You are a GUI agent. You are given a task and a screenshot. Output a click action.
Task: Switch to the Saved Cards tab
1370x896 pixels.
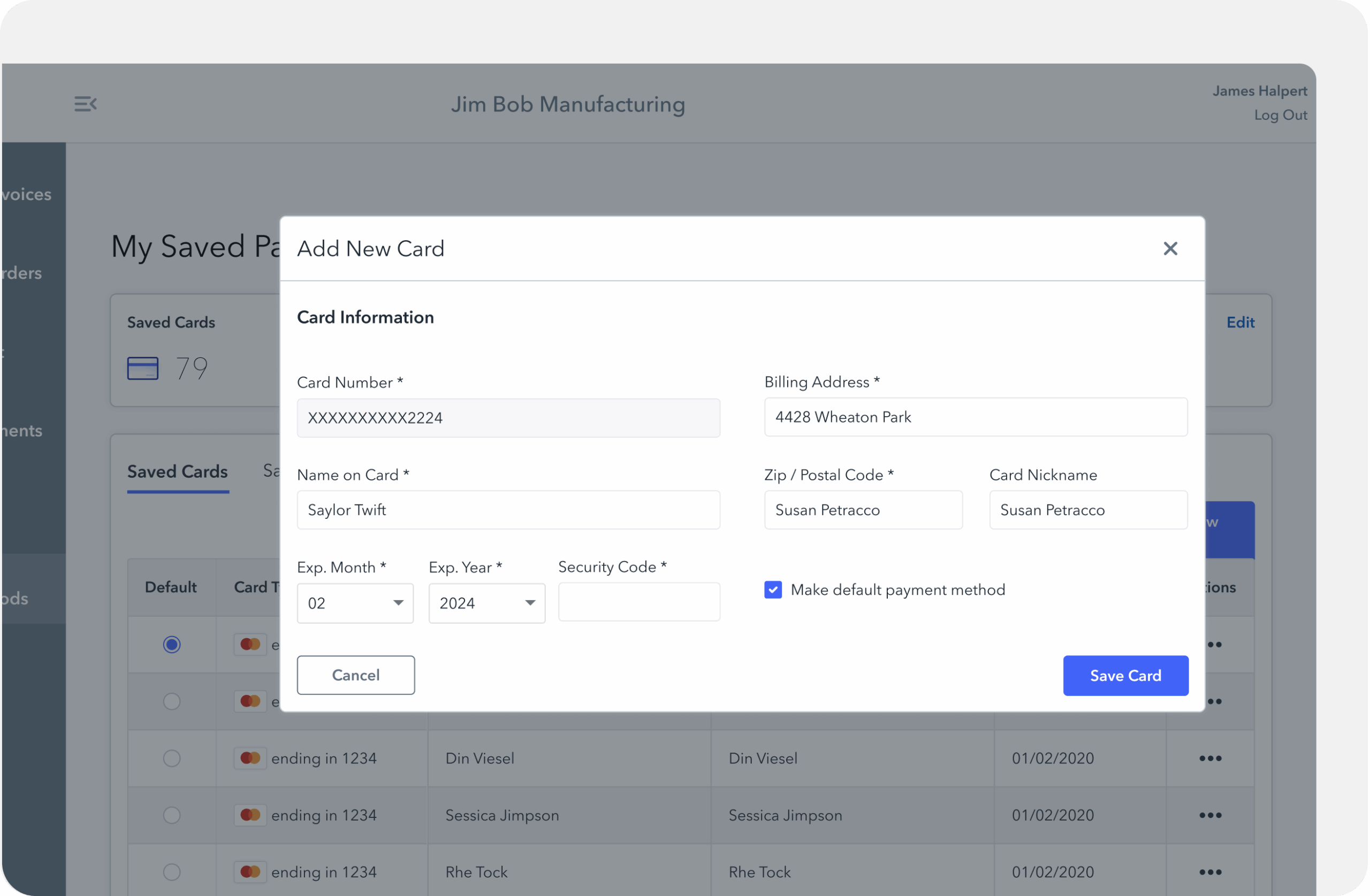tap(178, 472)
